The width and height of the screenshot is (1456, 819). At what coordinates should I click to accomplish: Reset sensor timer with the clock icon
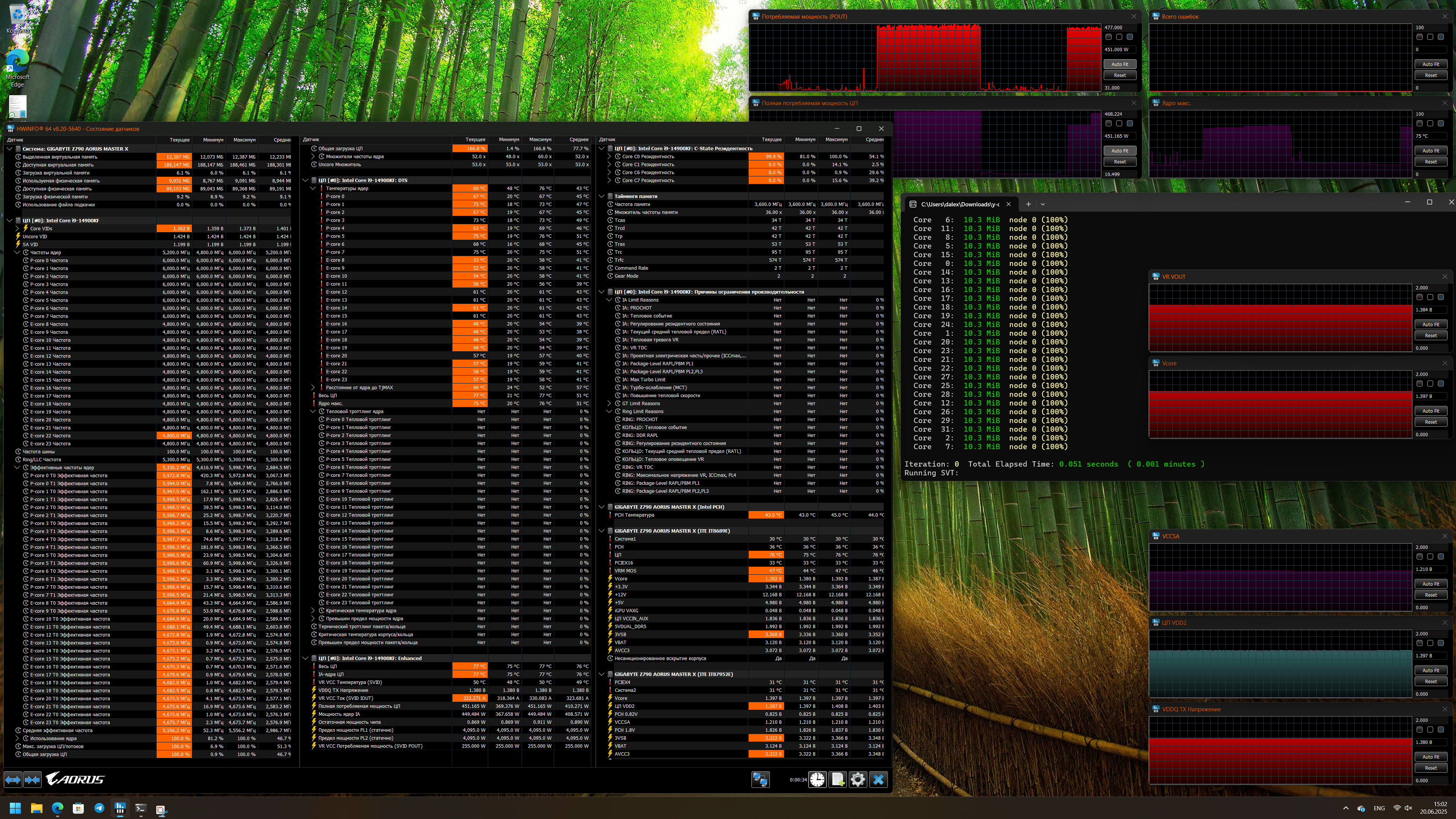click(817, 780)
